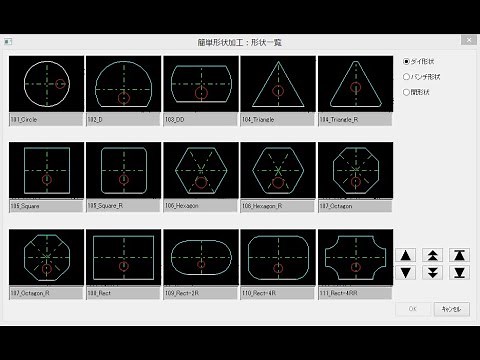Click the 106_Hexagon name label
Image resolution: width=480 pixels, height=360 pixels.
[x=200, y=206]
